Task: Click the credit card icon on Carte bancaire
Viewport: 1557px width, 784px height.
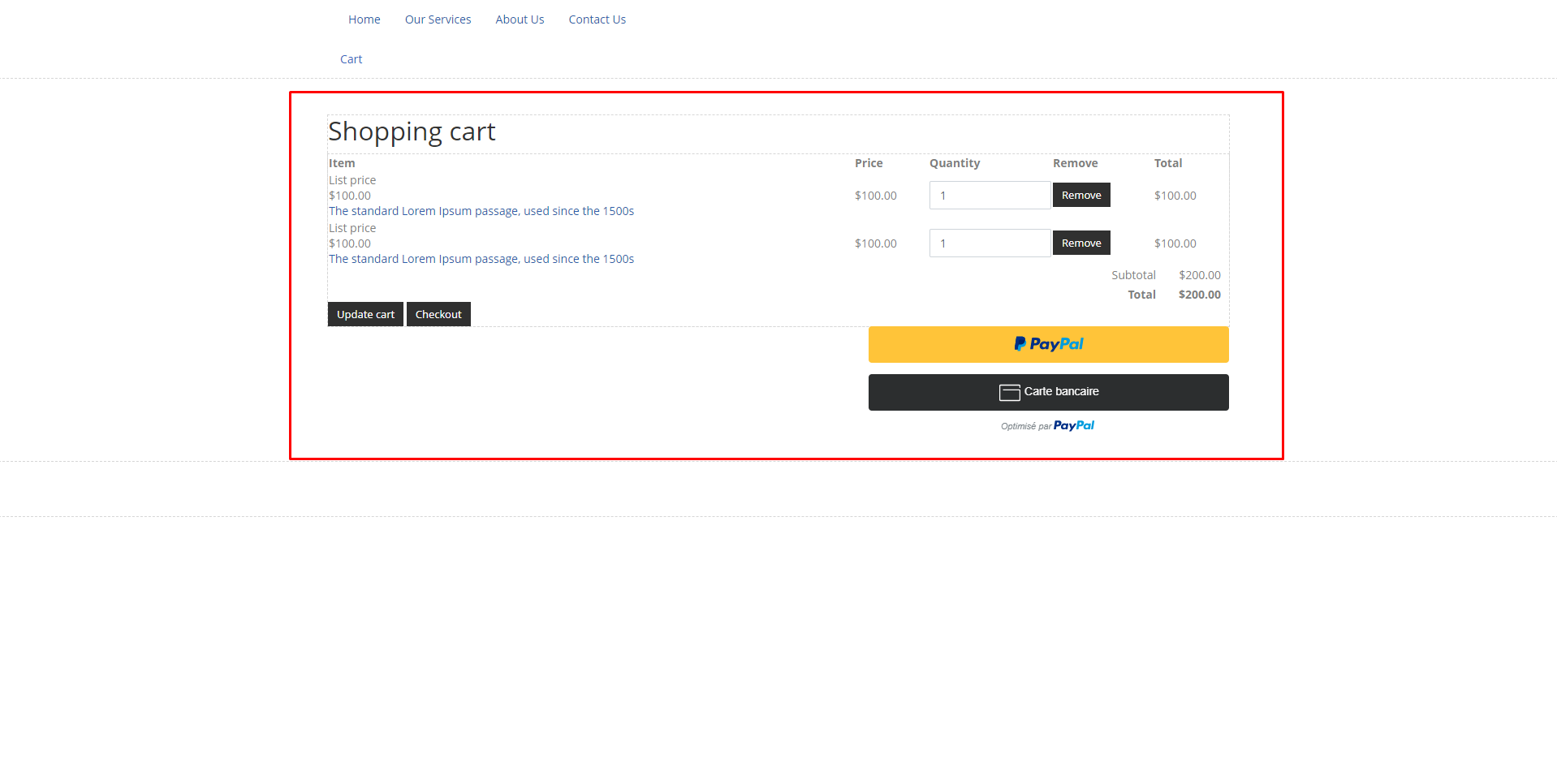Action: [x=1009, y=393]
